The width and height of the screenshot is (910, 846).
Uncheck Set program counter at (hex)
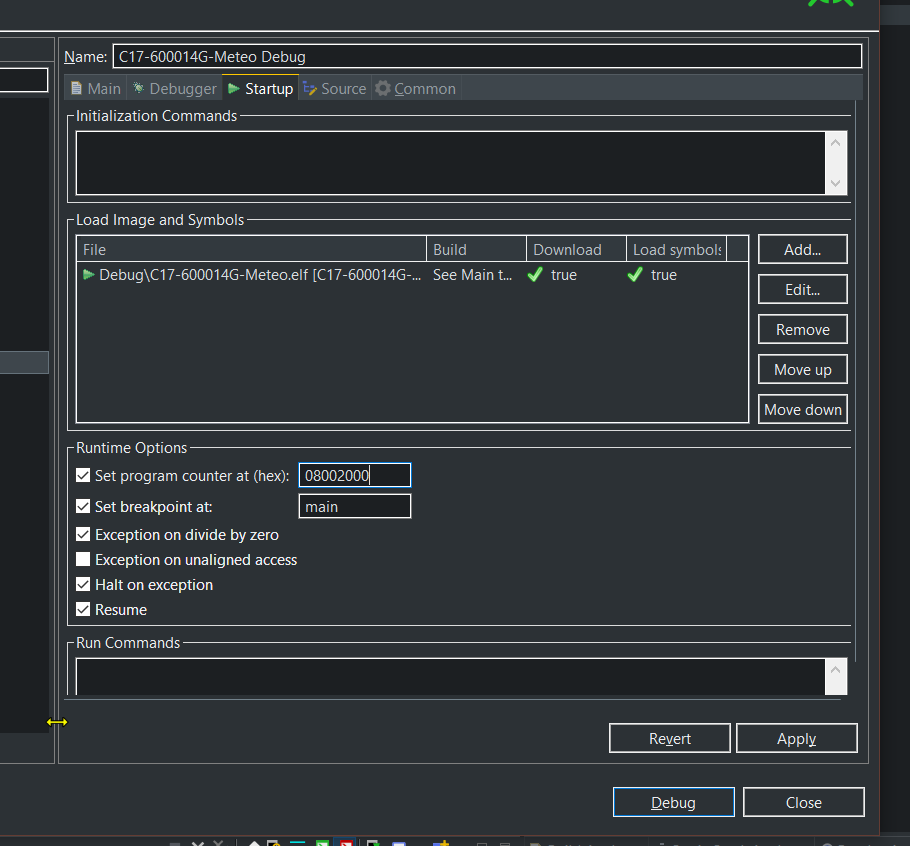(x=83, y=475)
